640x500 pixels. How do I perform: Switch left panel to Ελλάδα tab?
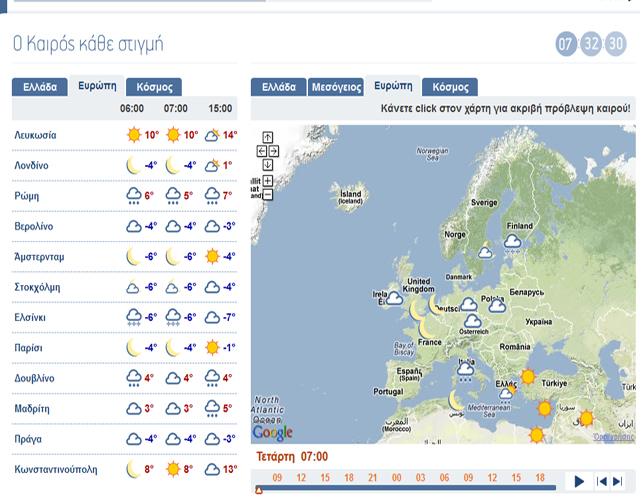tap(40, 86)
